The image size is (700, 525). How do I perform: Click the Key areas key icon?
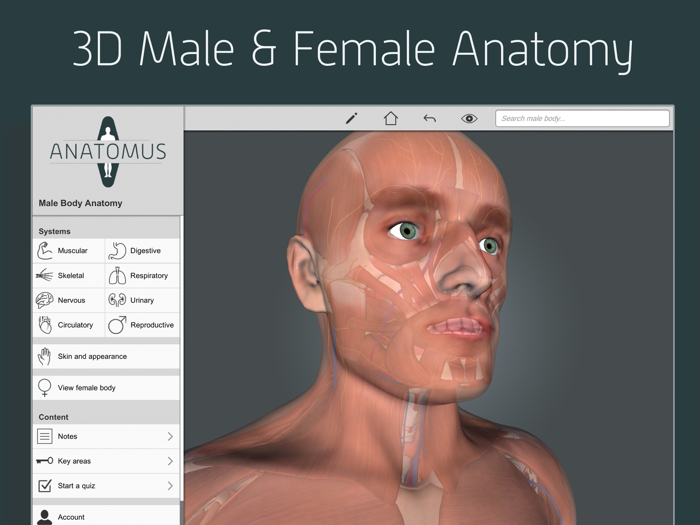click(x=44, y=461)
